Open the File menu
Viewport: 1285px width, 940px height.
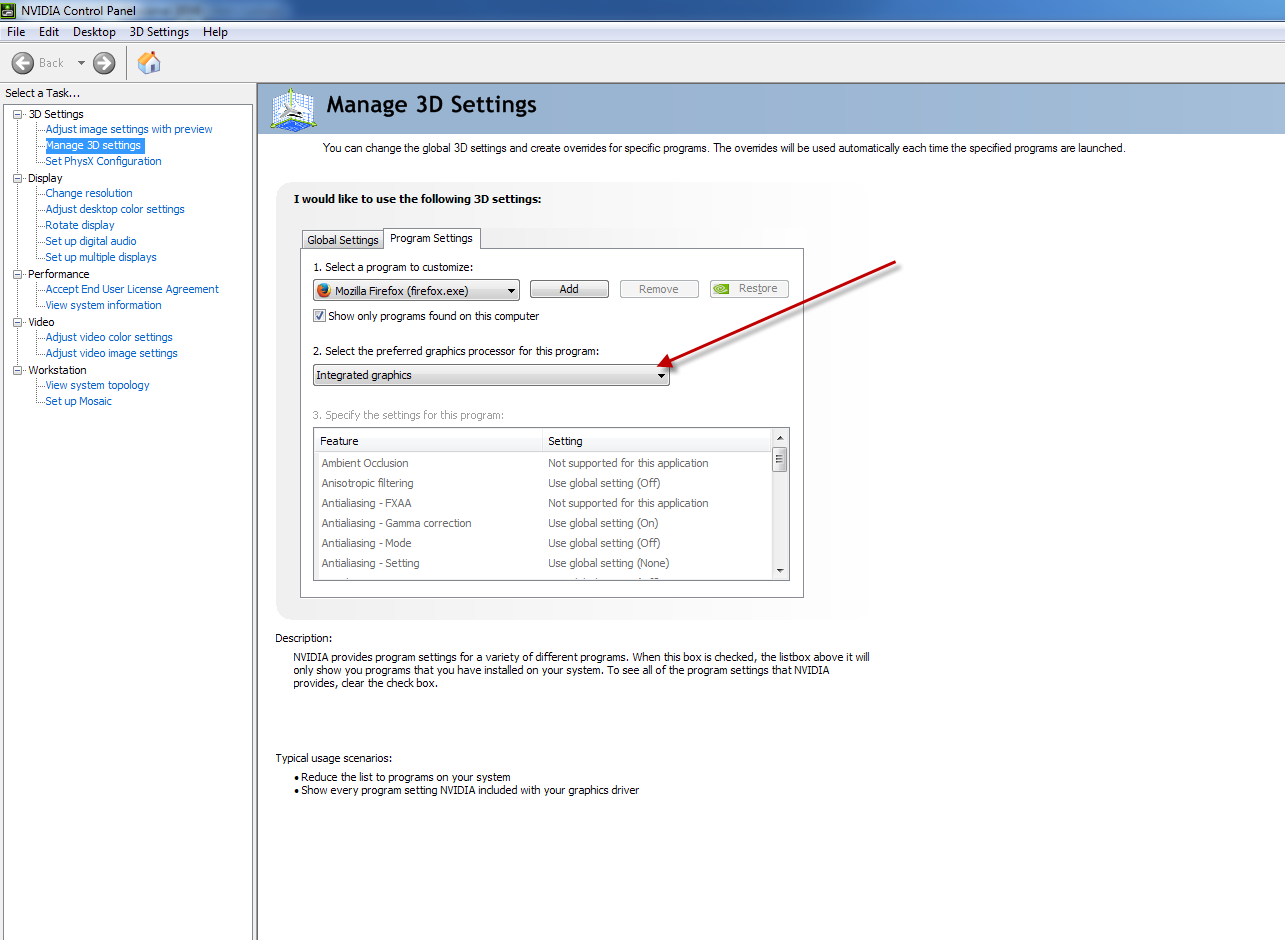16,32
